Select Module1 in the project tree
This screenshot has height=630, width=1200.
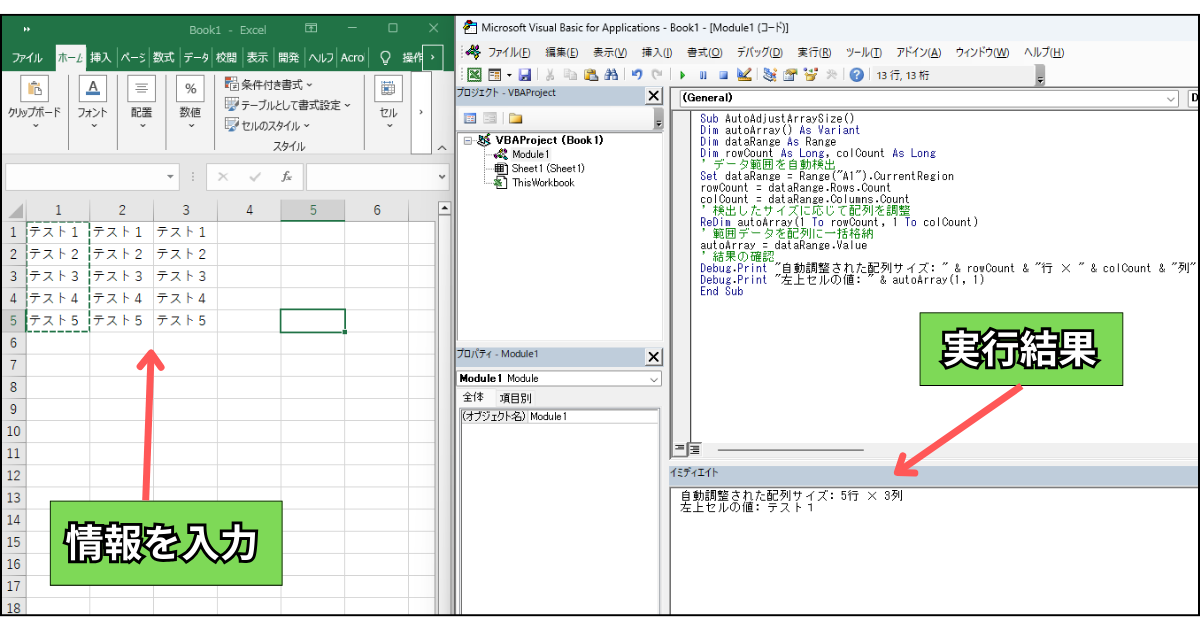point(530,155)
